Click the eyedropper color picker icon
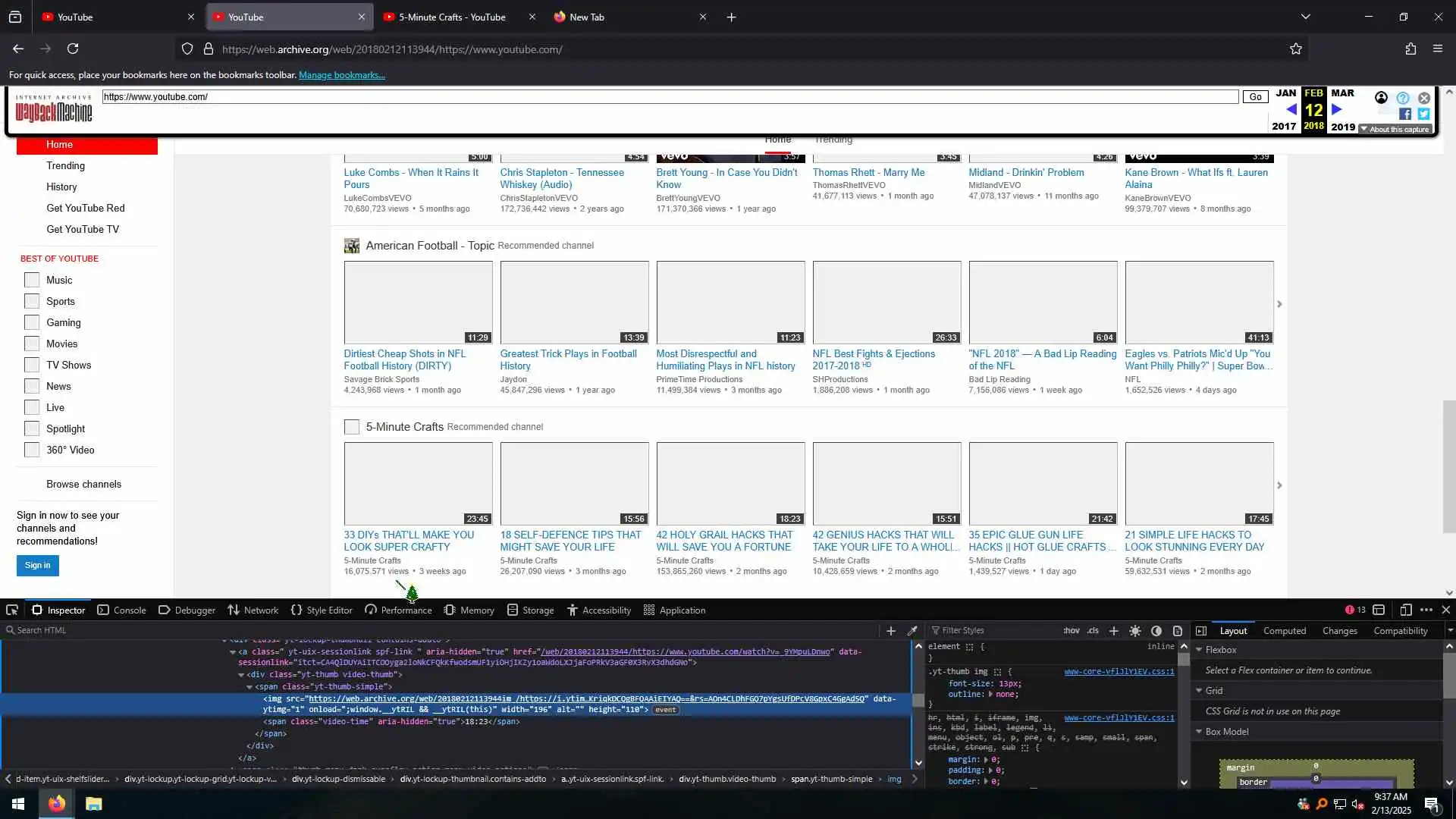The image size is (1456, 819). click(x=912, y=630)
